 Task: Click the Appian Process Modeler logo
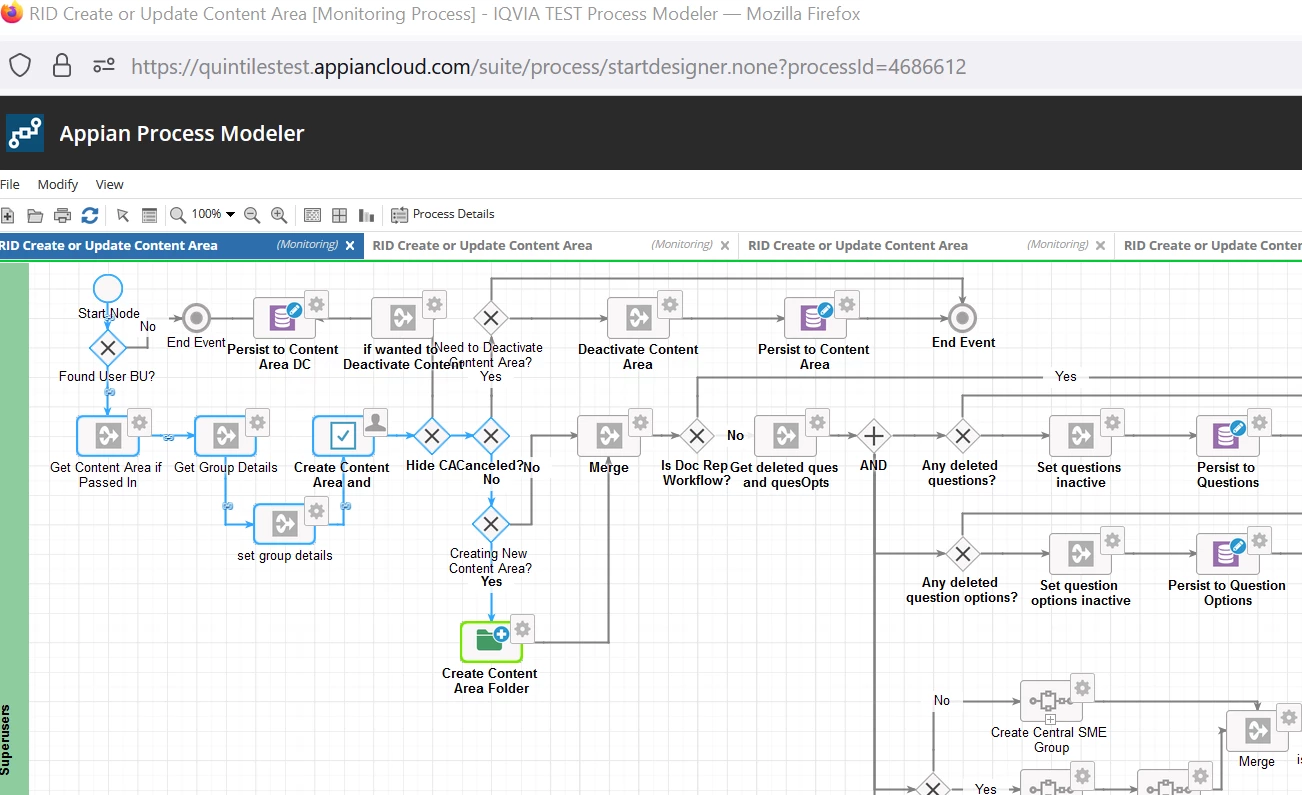coord(25,133)
